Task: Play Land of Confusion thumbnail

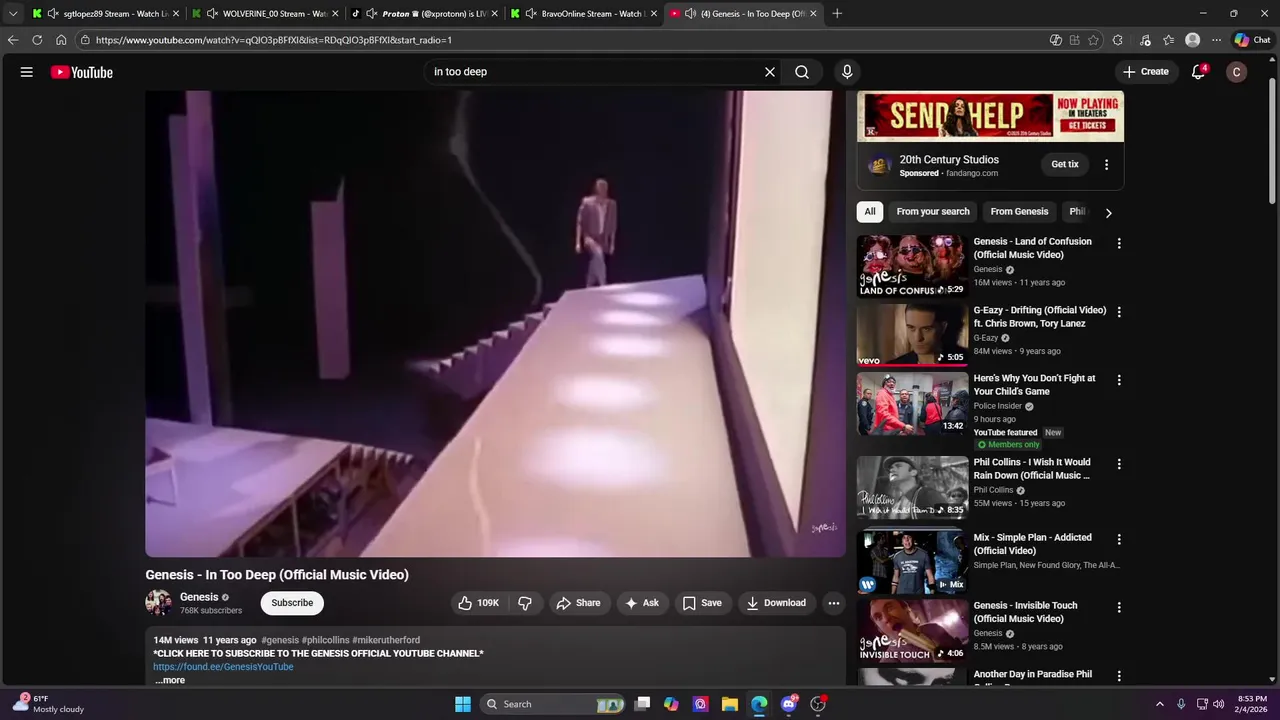Action: click(x=912, y=266)
